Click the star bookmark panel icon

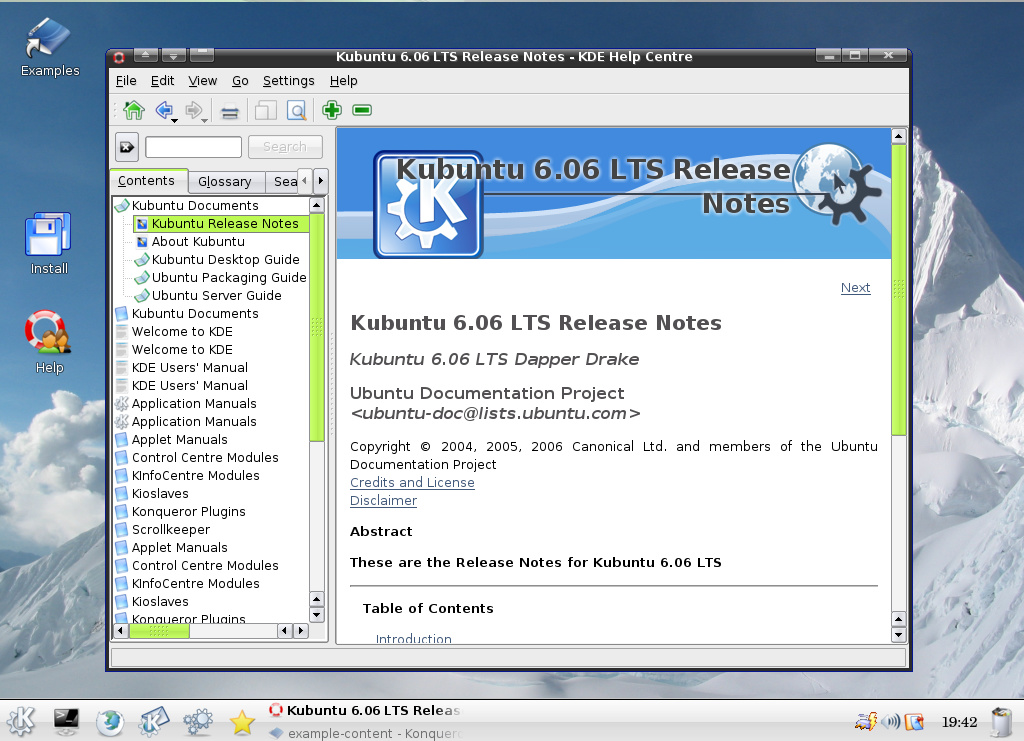coord(242,722)
